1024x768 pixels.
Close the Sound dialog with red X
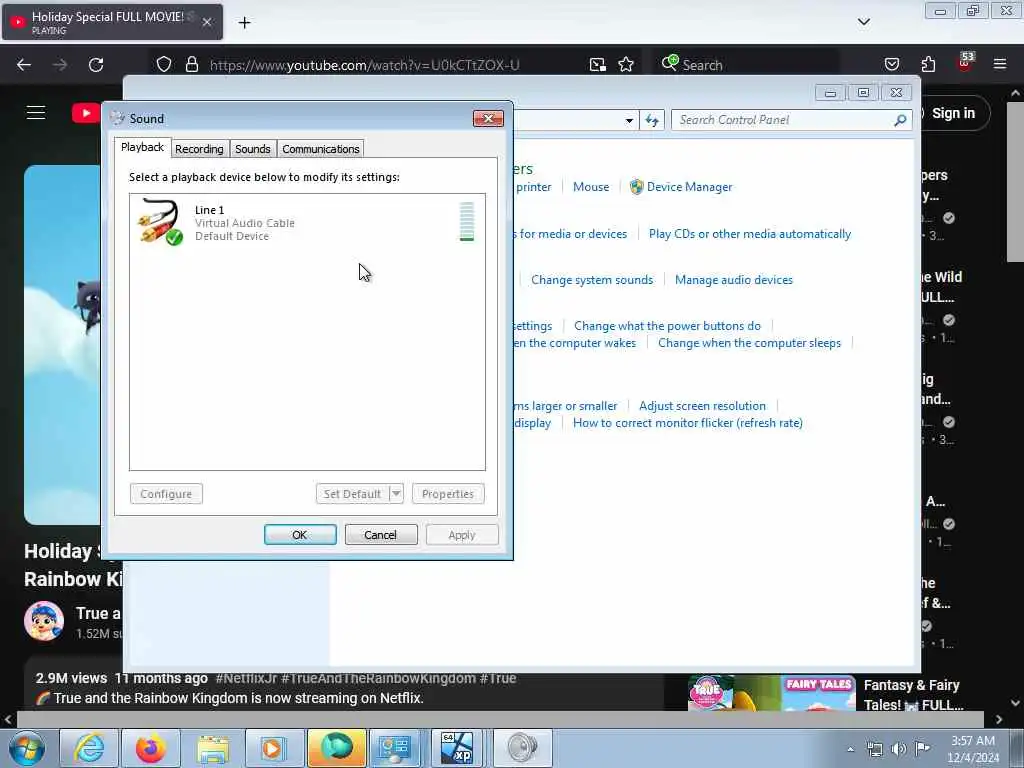coord(488,118)
